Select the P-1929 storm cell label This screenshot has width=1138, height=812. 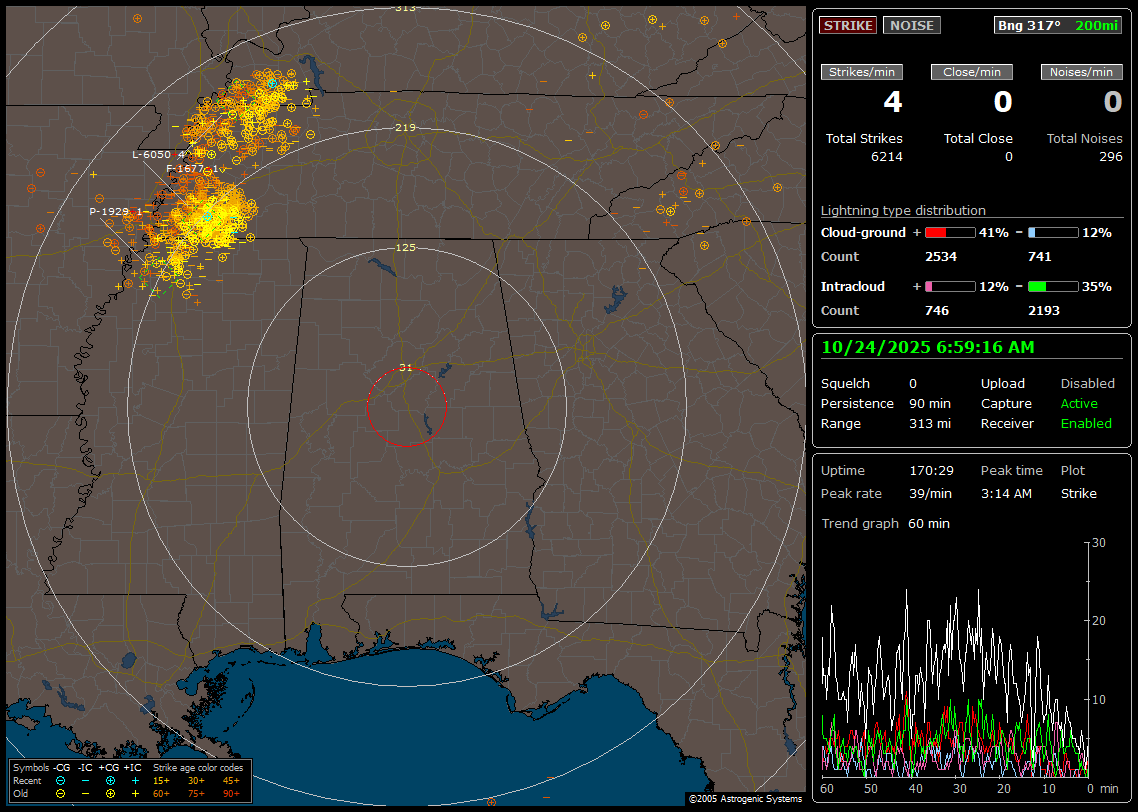click(109, 212)
